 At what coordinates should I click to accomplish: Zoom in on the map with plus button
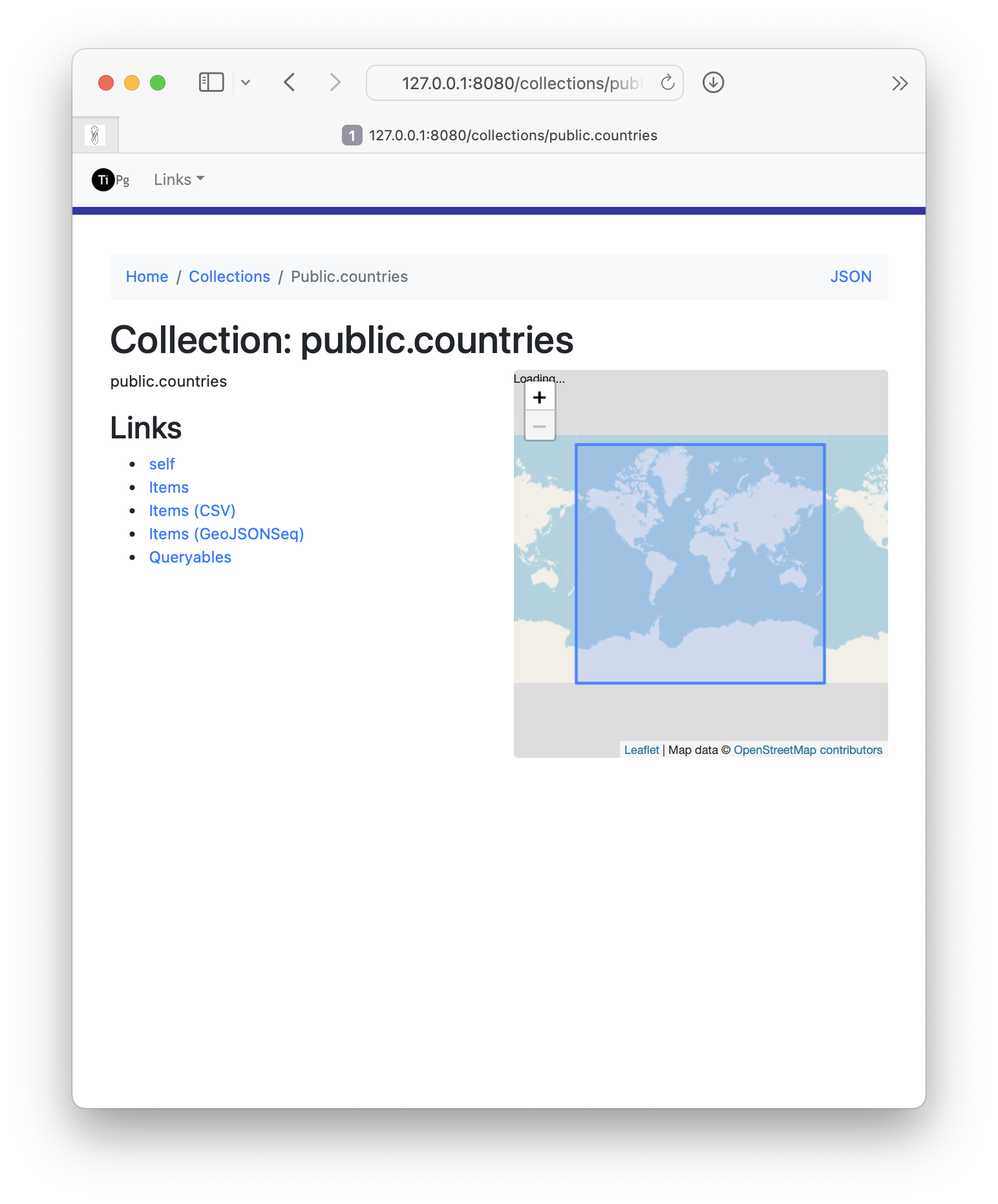point(540,397)
